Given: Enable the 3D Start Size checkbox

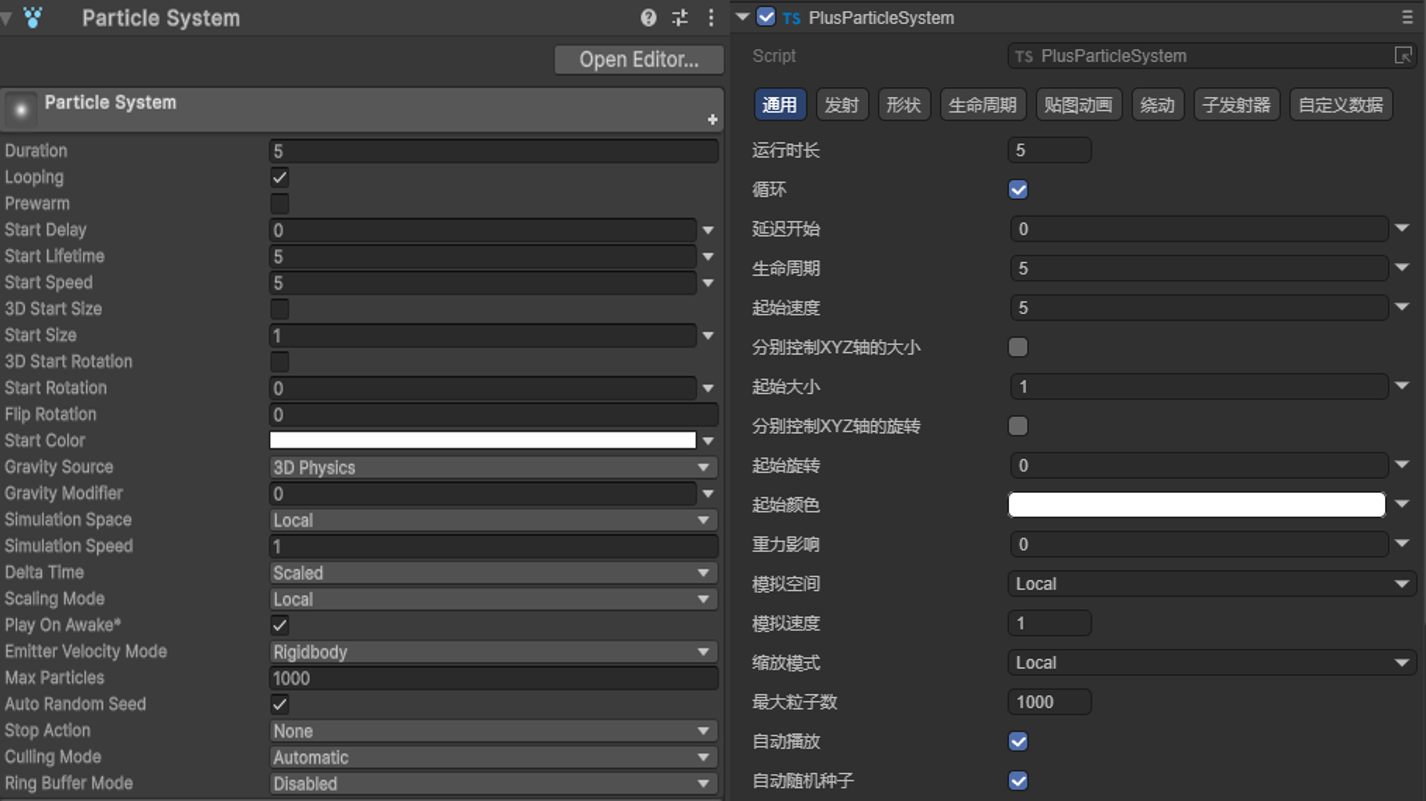Looking at the screenshot, I should click(280, 309).
